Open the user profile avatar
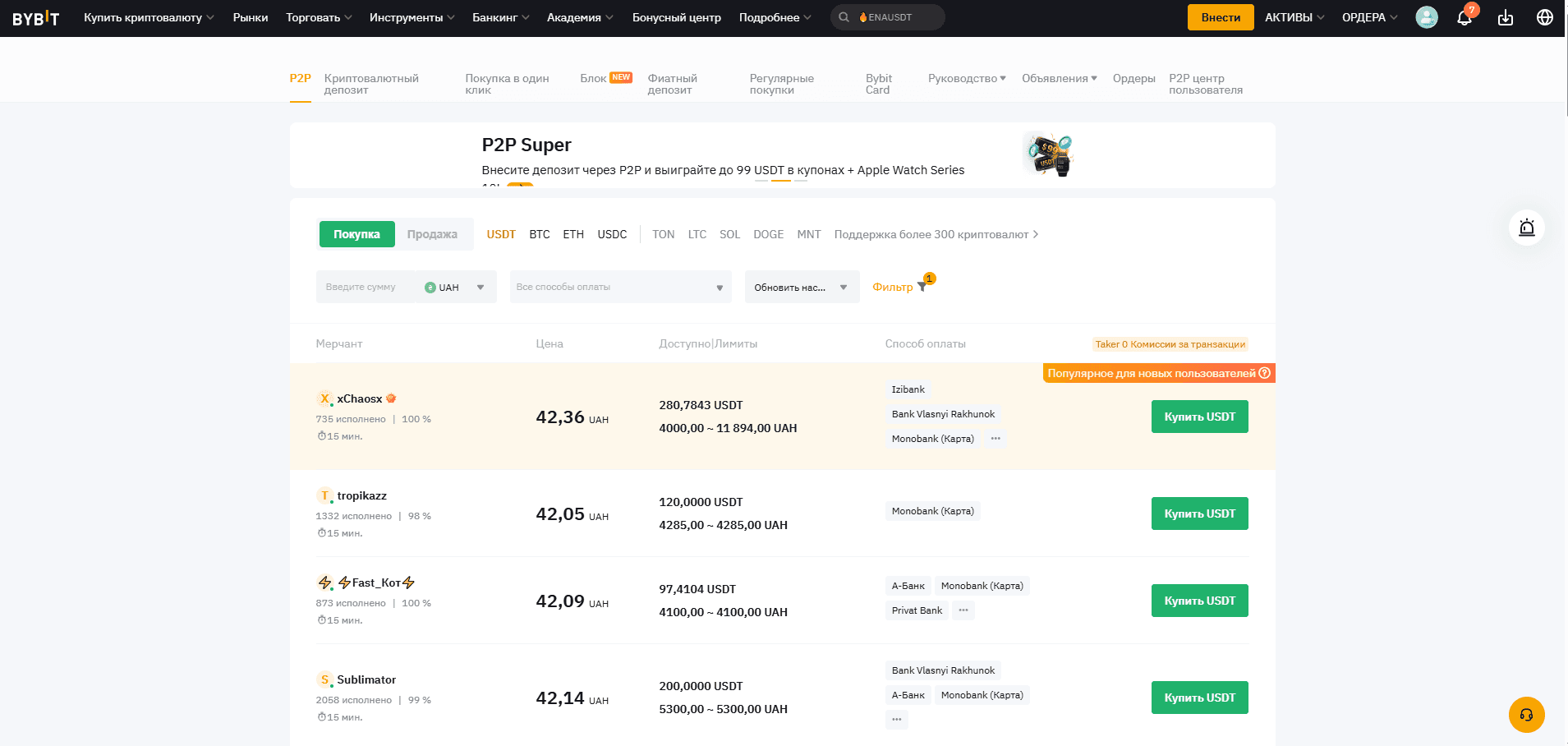 (1427, 17)
